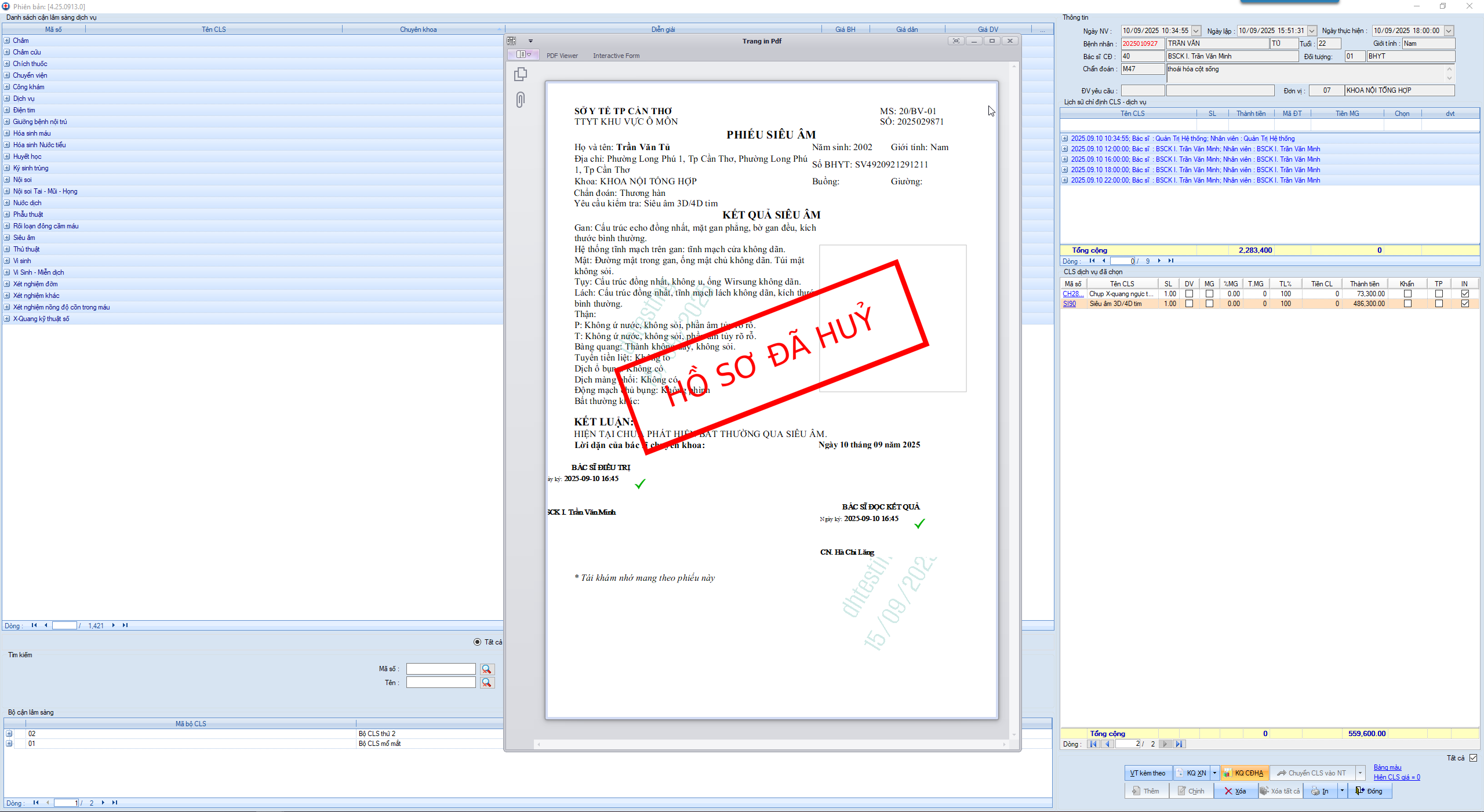Switch to the PDF Viewer tab
Image resolution: width=1484 pixels, height=812 pixels.
(562, 56)
